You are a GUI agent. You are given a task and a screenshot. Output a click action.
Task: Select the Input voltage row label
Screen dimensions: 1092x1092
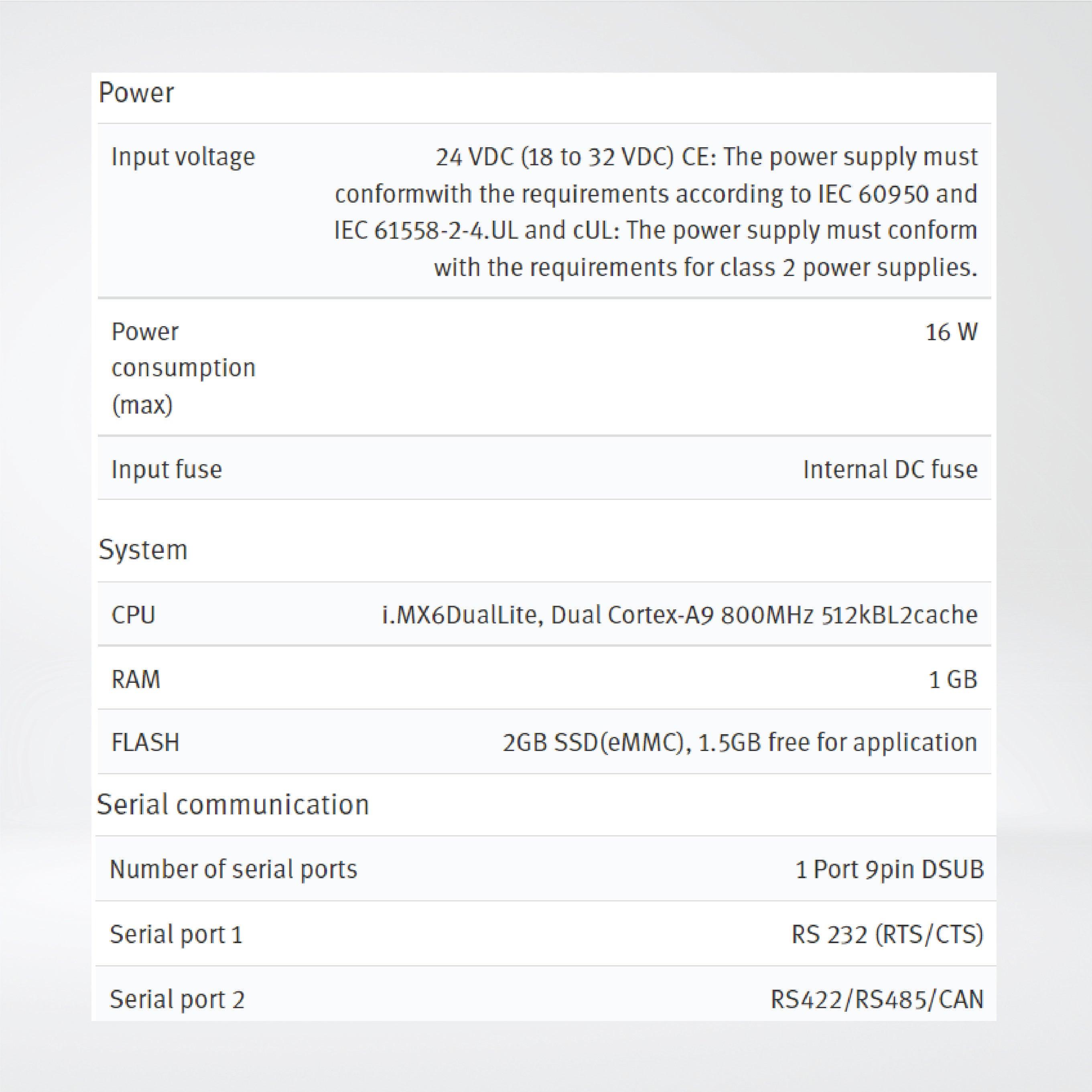[183, 156]
